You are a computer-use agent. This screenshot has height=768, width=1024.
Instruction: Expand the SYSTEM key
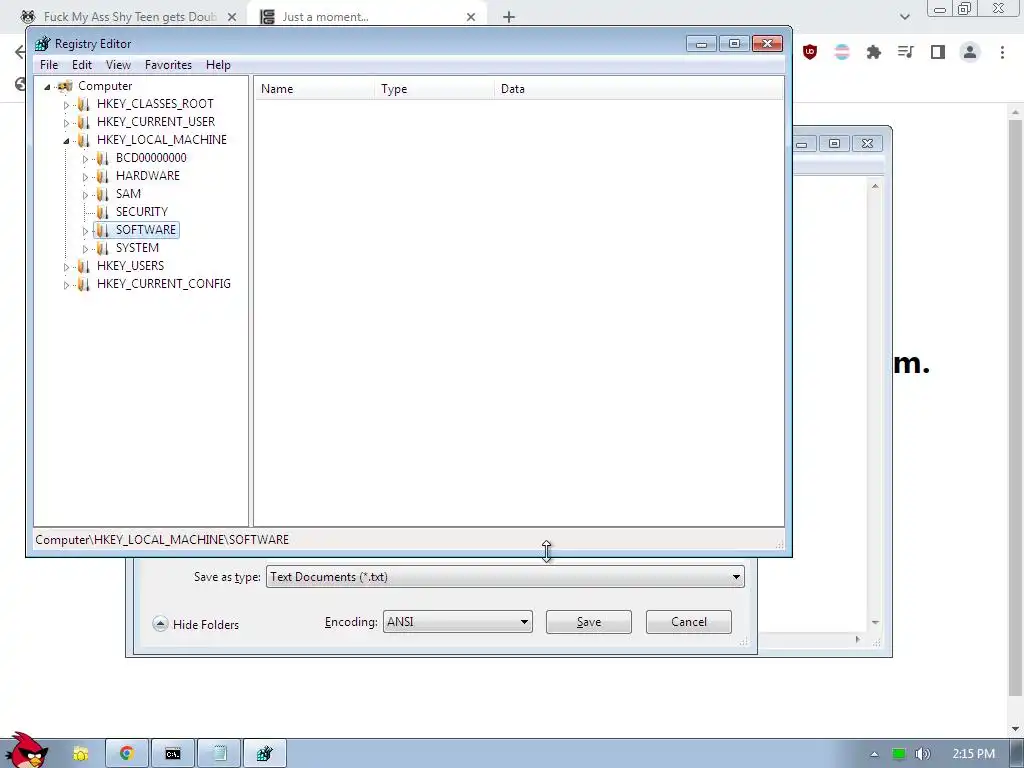(85, 249)
